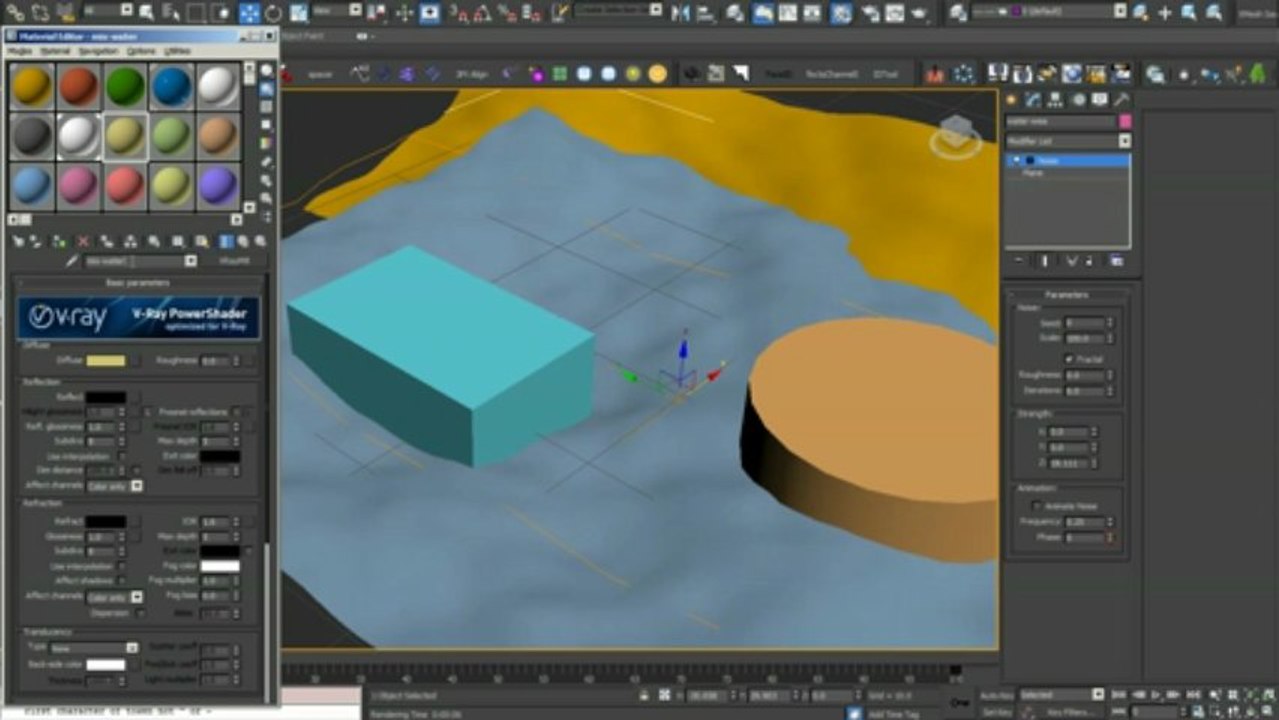
Task: Click the refraction IOR value field
Action: (215, 522)
